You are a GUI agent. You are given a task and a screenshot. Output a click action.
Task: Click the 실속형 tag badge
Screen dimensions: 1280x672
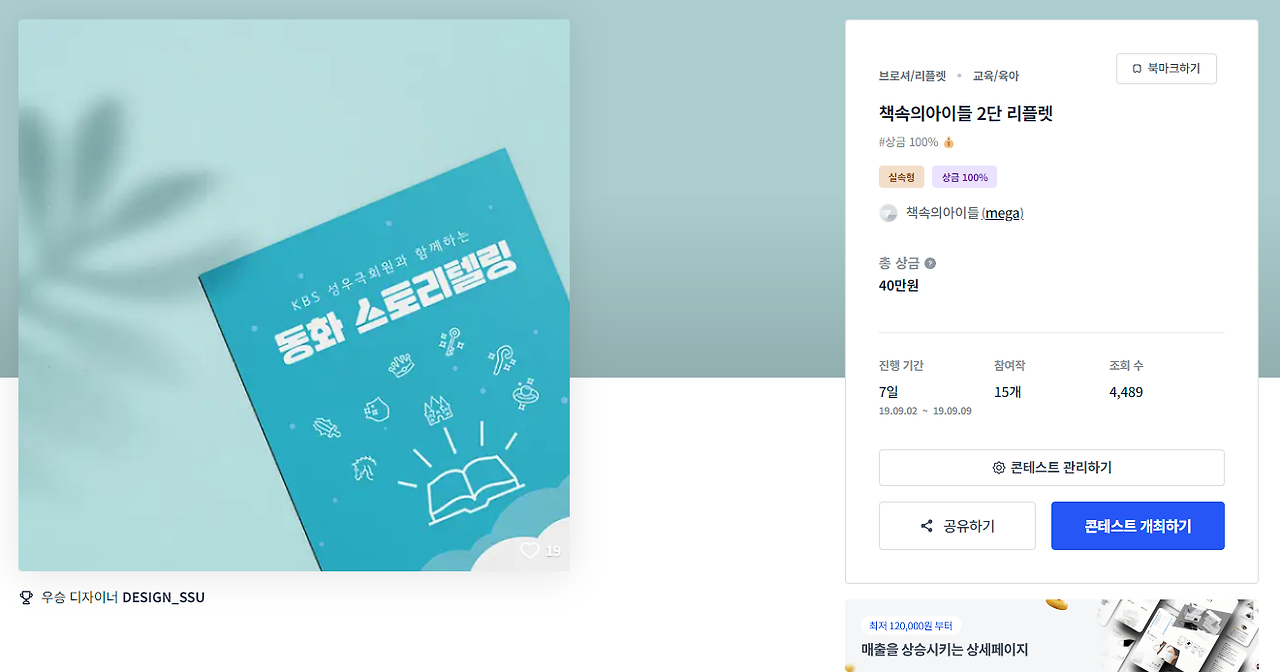(x=901, y=177)
